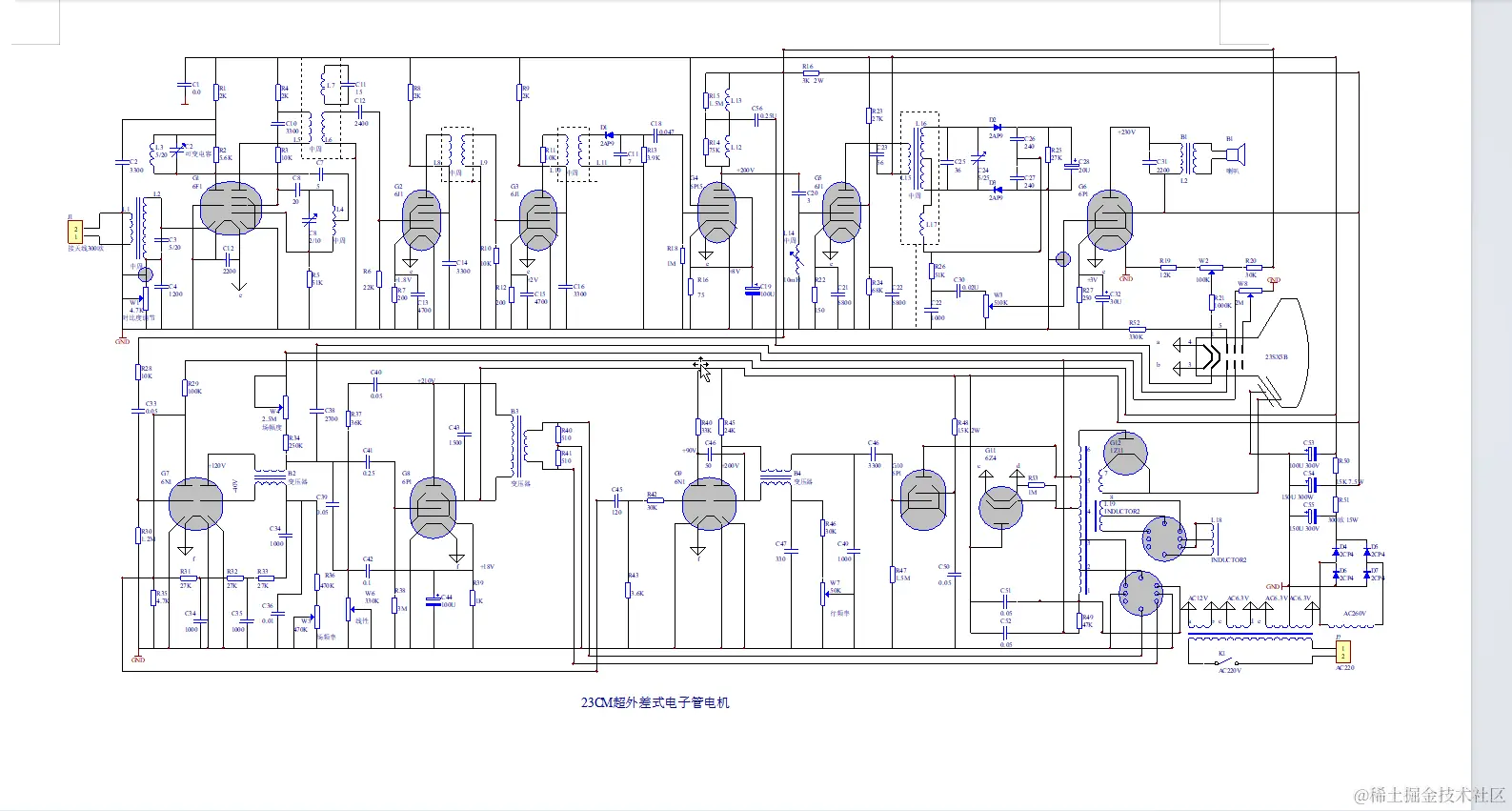Click the yellow J2 AC220 power connector
This screenshot has width=1512, height=811.
pos(1343,652)
